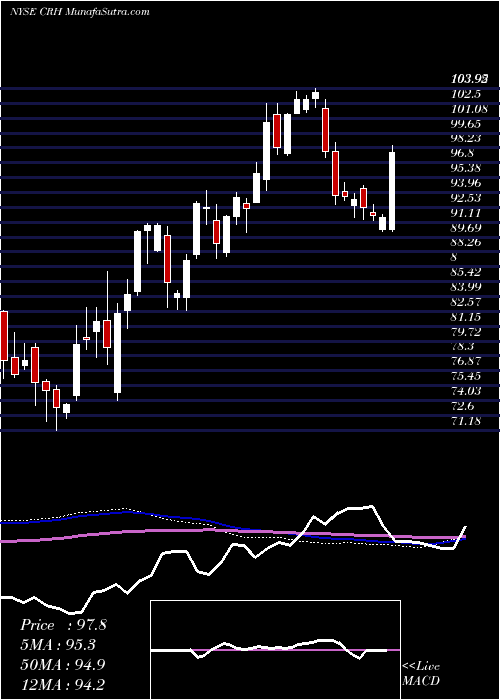Click the 72.6 price axis label

[463, 406]
